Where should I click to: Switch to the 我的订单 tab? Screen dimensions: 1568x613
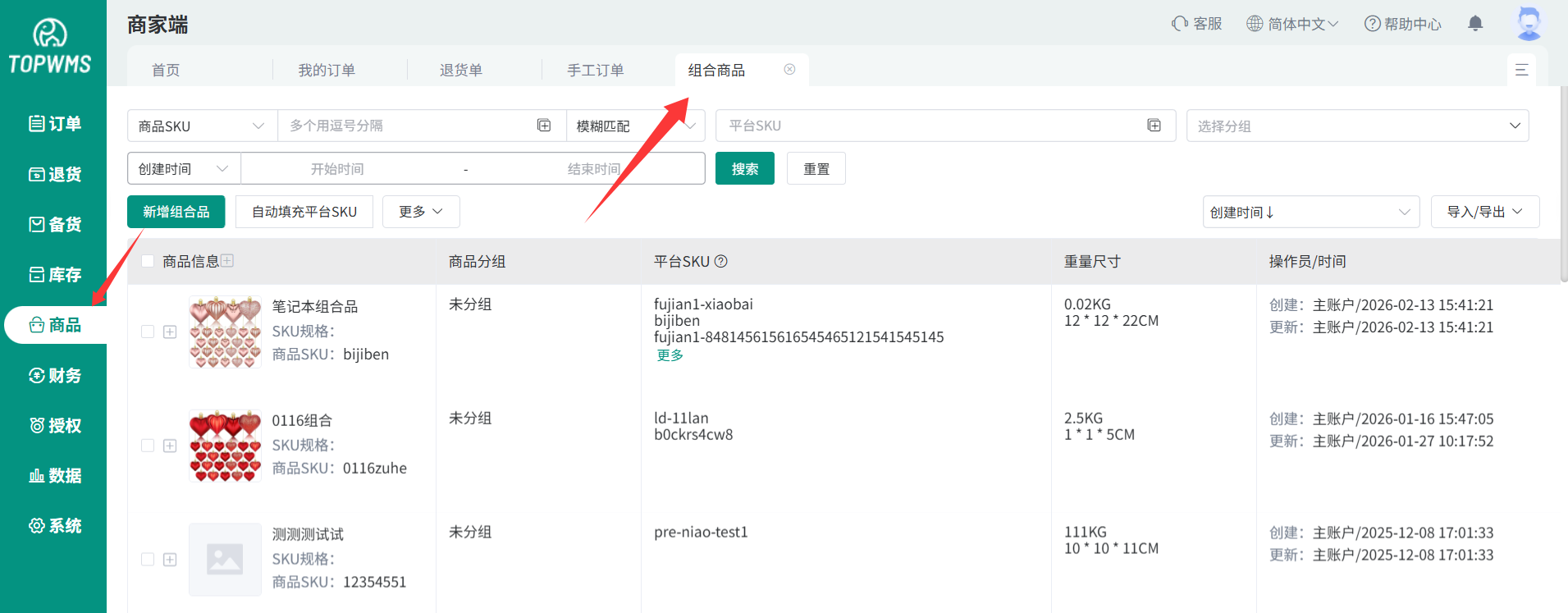[327, 71]
